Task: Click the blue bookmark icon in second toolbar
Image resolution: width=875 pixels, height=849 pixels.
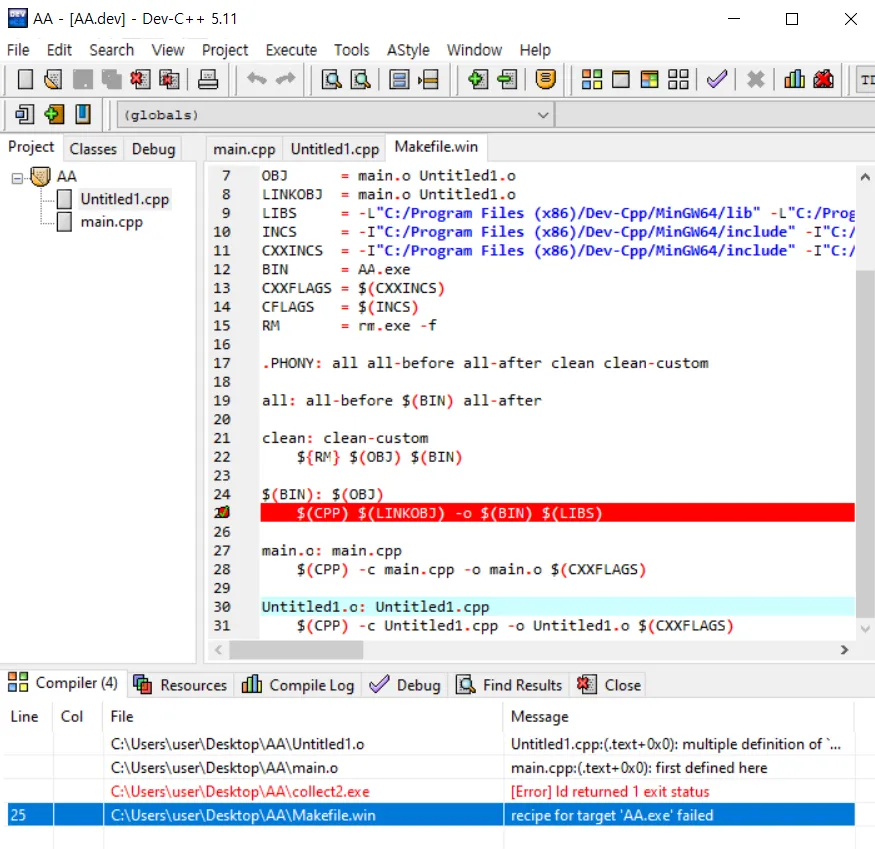Action: coord(83,114)
